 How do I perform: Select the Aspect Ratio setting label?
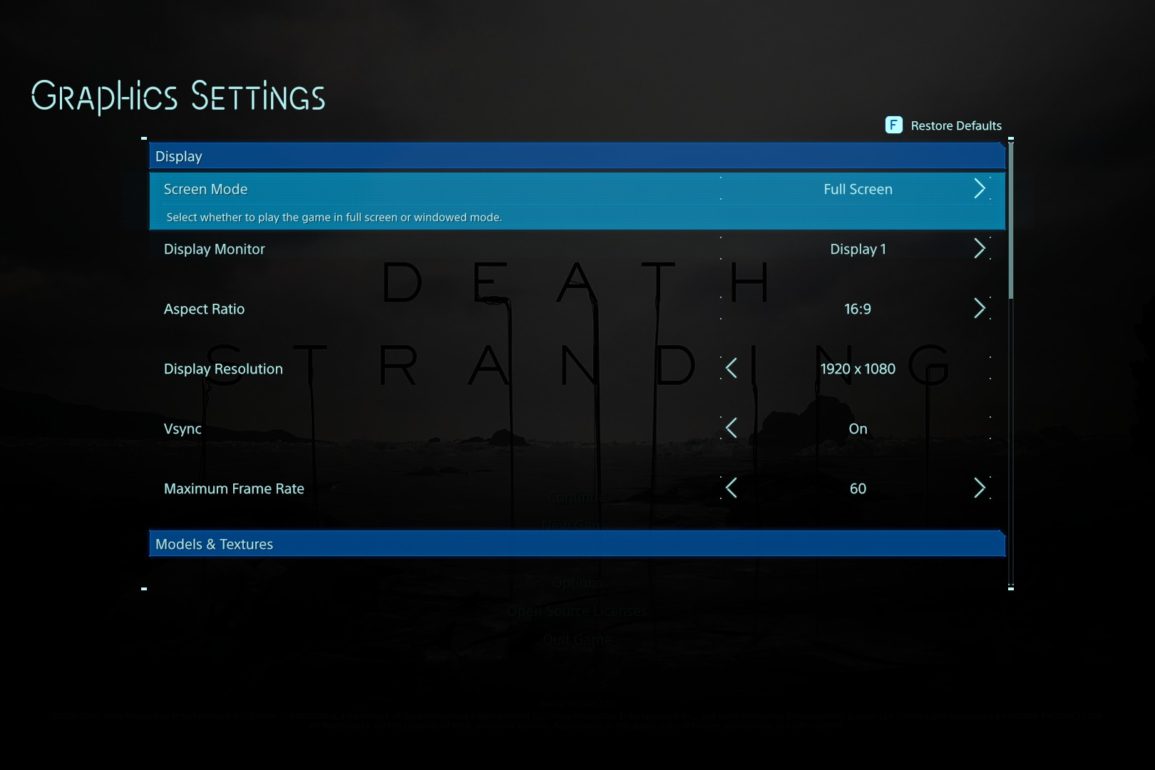pos(204,309)
